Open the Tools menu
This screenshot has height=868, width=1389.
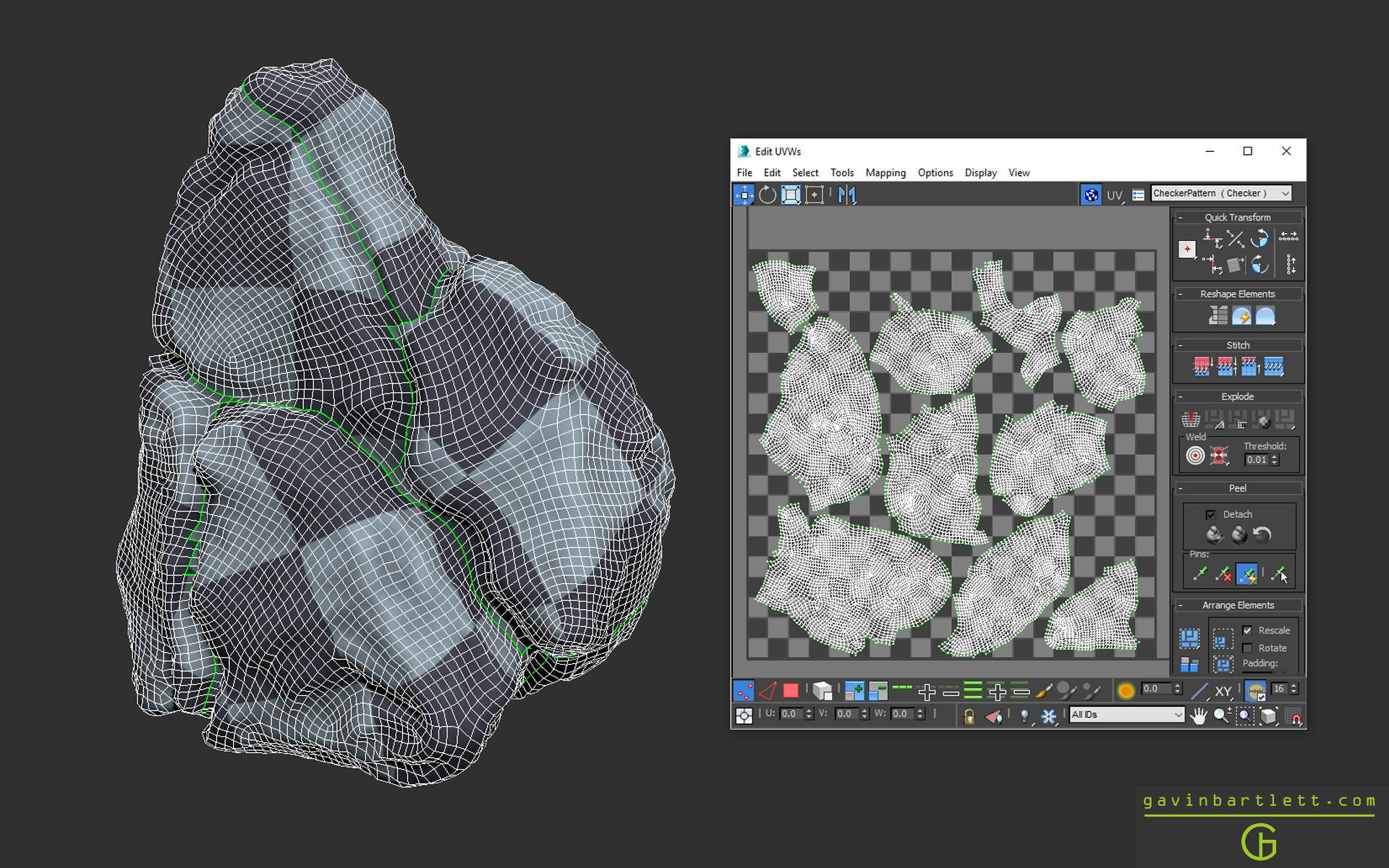[841, 173]
